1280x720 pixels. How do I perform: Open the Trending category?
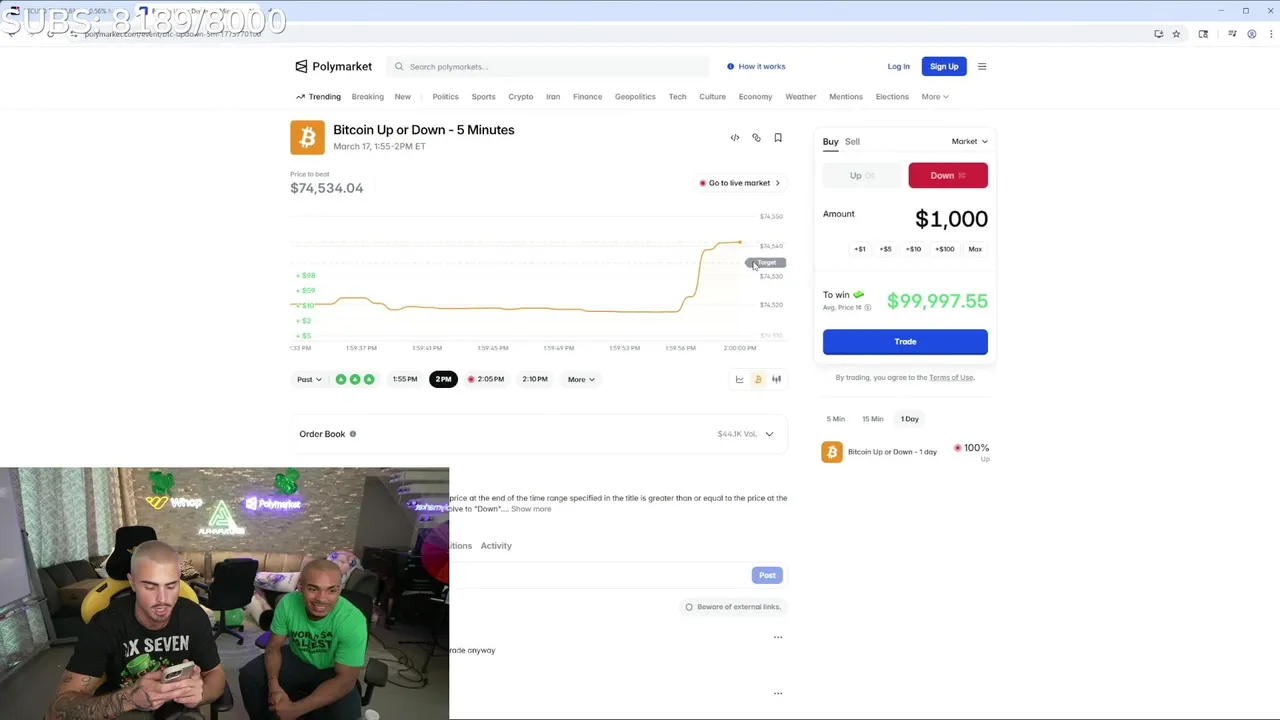(318, 97)
